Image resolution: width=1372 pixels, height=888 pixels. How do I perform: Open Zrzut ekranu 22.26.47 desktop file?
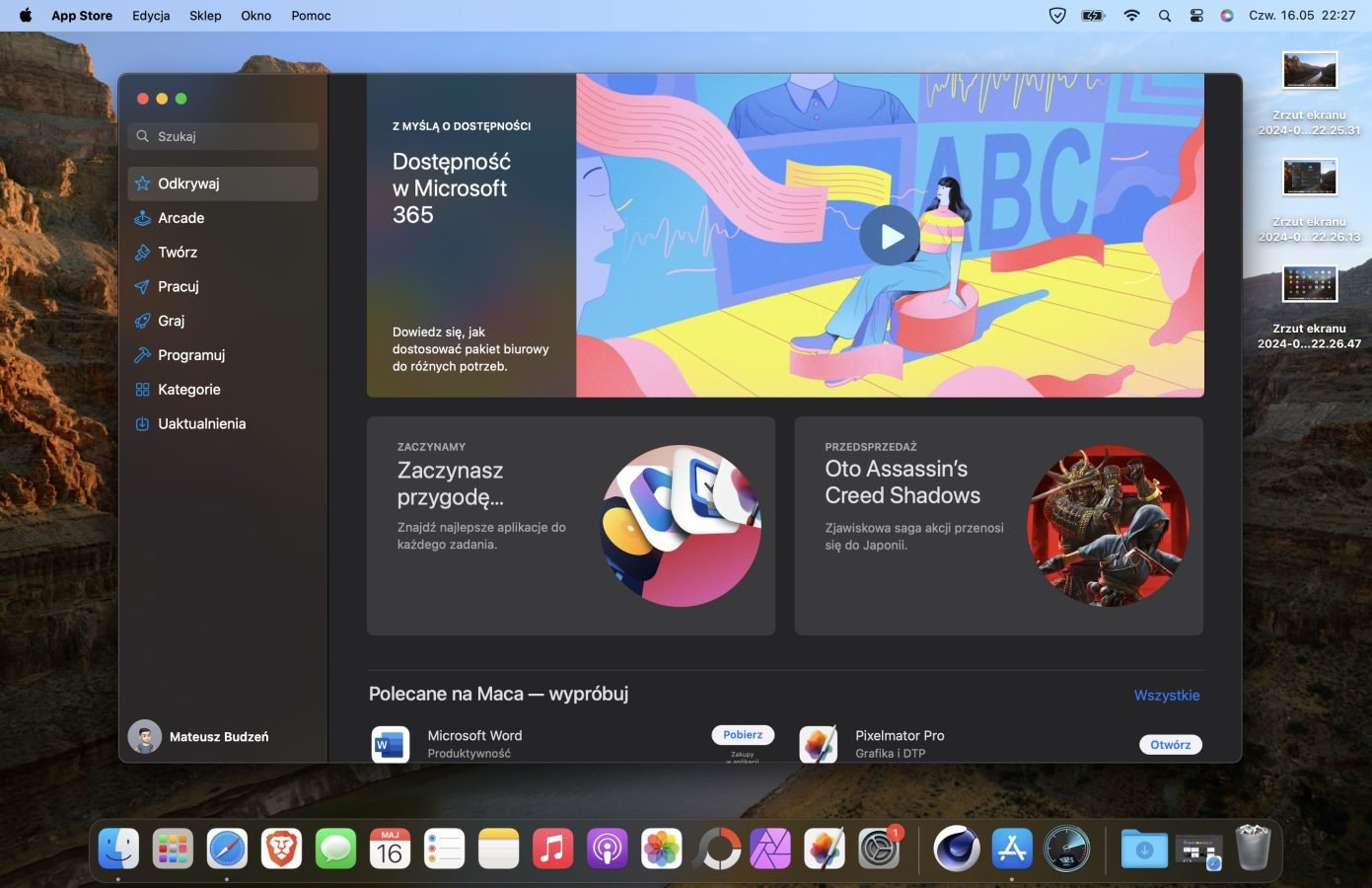1309,307
